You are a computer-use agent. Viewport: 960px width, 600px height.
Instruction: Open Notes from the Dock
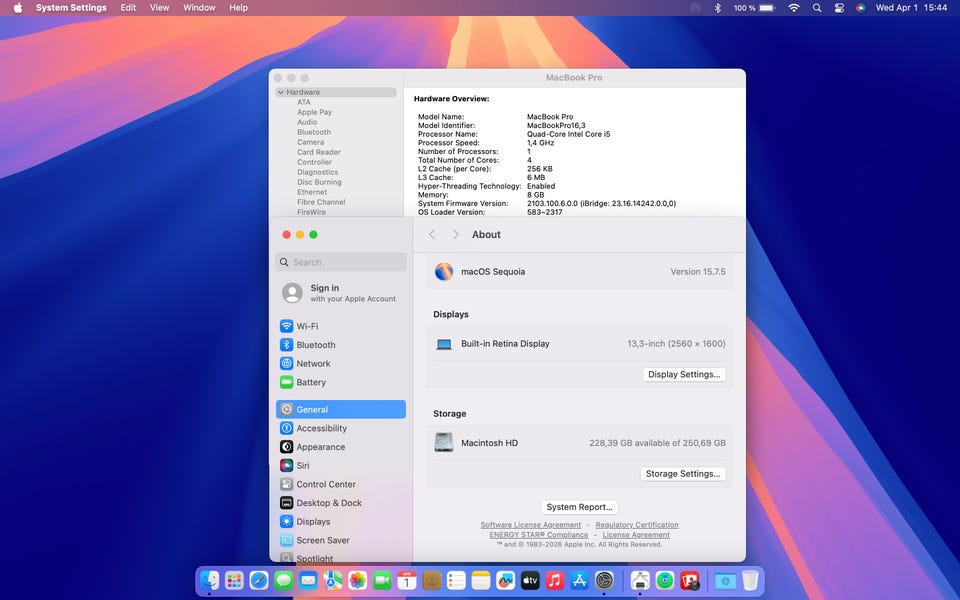pos(481,580)
